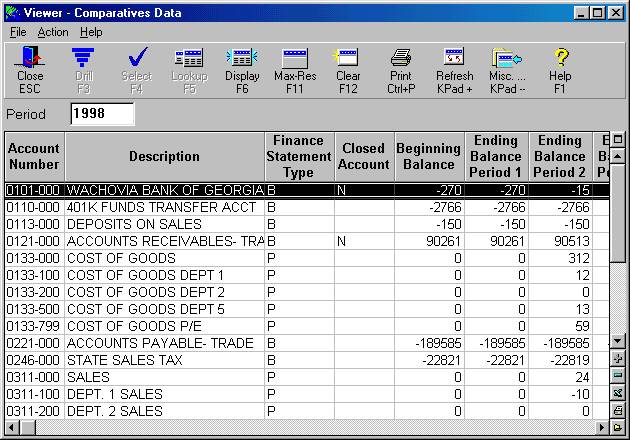Click the Description column header
The width and height of the screenshot is (630, 440).
(x=164, y=156)
